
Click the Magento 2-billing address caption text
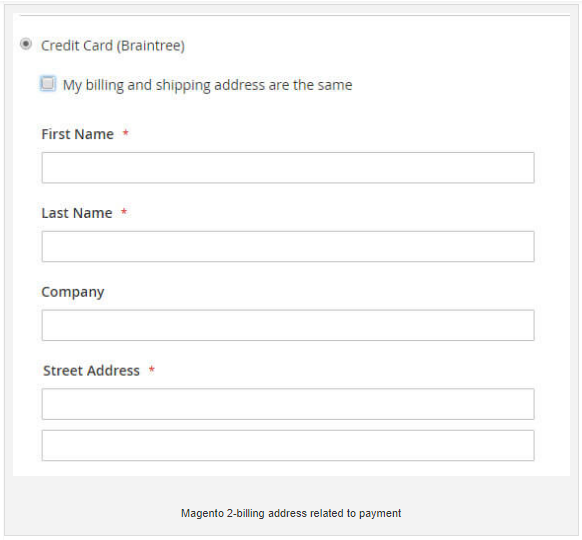pyautogui.click(x=291, y=513)
